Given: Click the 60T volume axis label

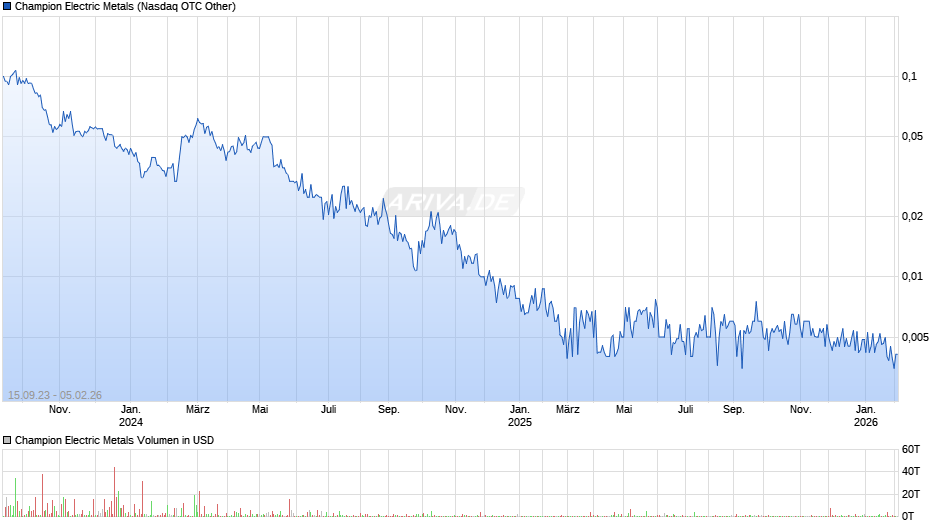Looking at the screenshot, I should tap(911, 449).
